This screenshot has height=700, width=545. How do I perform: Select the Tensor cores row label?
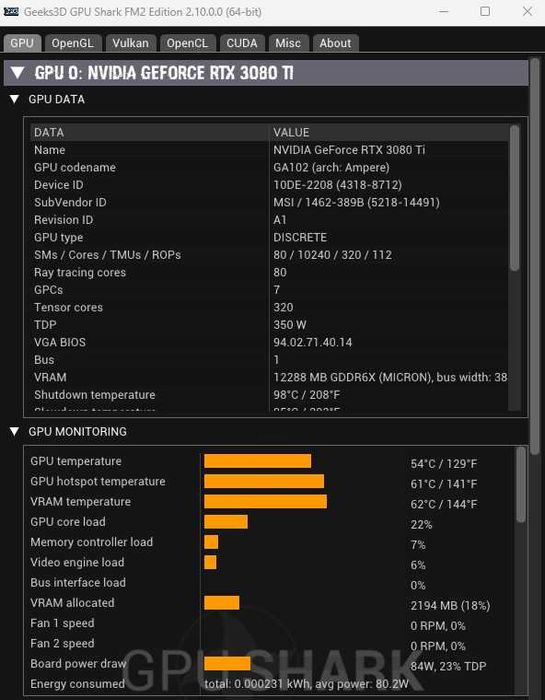coord(68,307)
